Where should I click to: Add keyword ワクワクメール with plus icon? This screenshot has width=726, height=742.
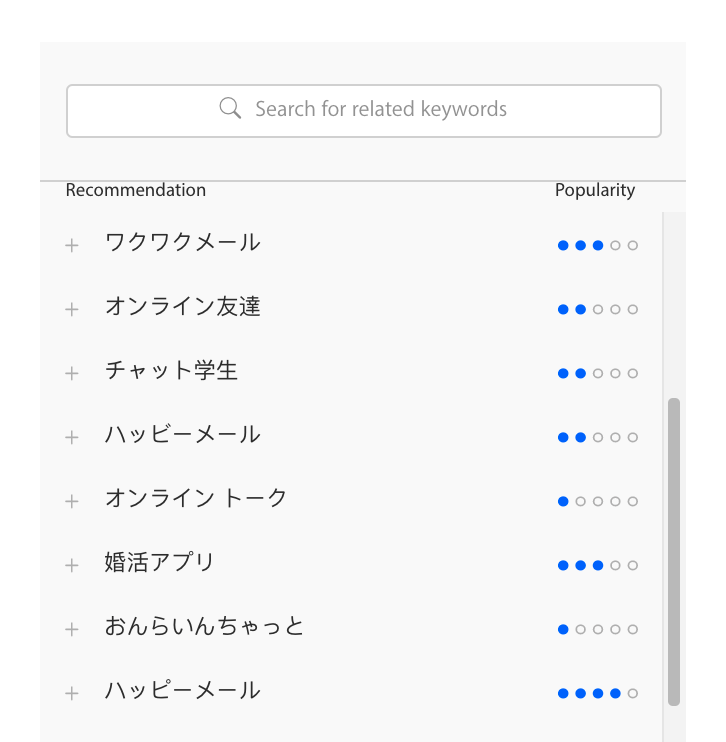[72, 246]
